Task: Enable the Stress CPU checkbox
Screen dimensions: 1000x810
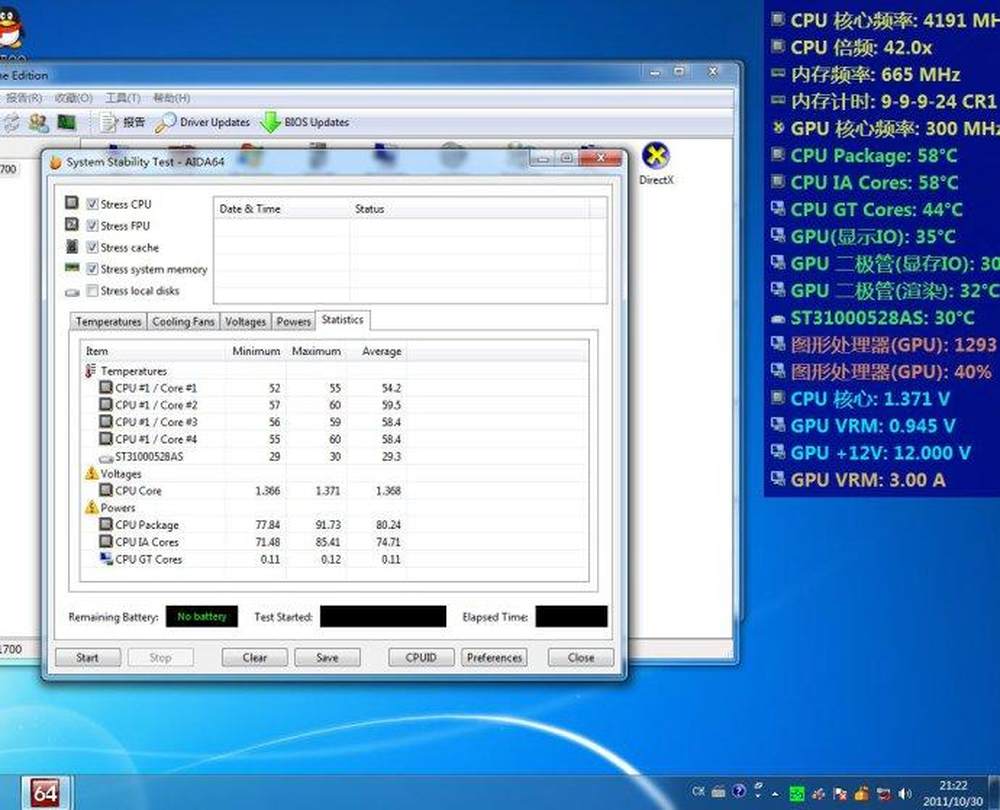Action: [x=92, y=204]
